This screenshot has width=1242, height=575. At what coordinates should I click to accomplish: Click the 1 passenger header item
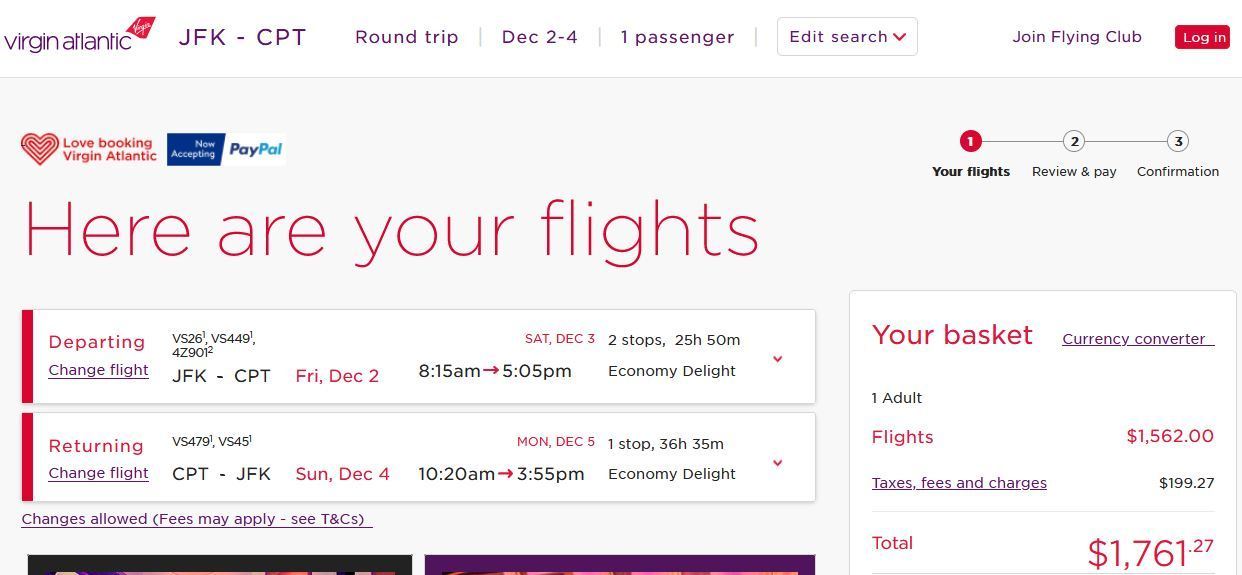tap(677, 37)
